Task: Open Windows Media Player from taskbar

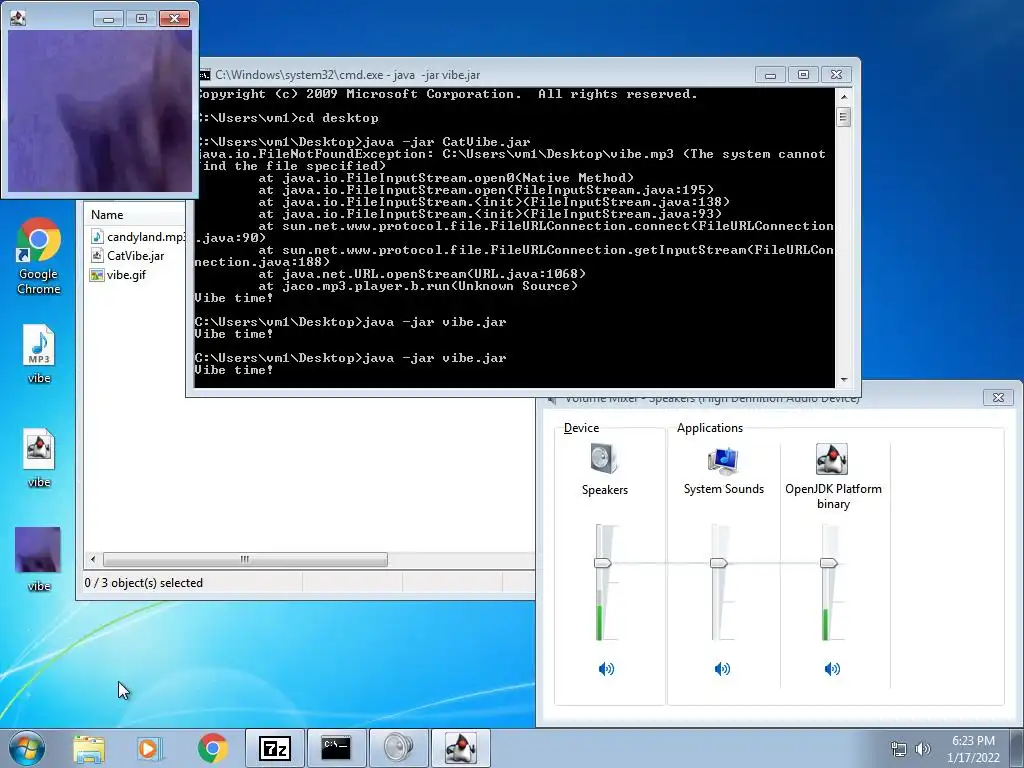Action: (150, 748)
